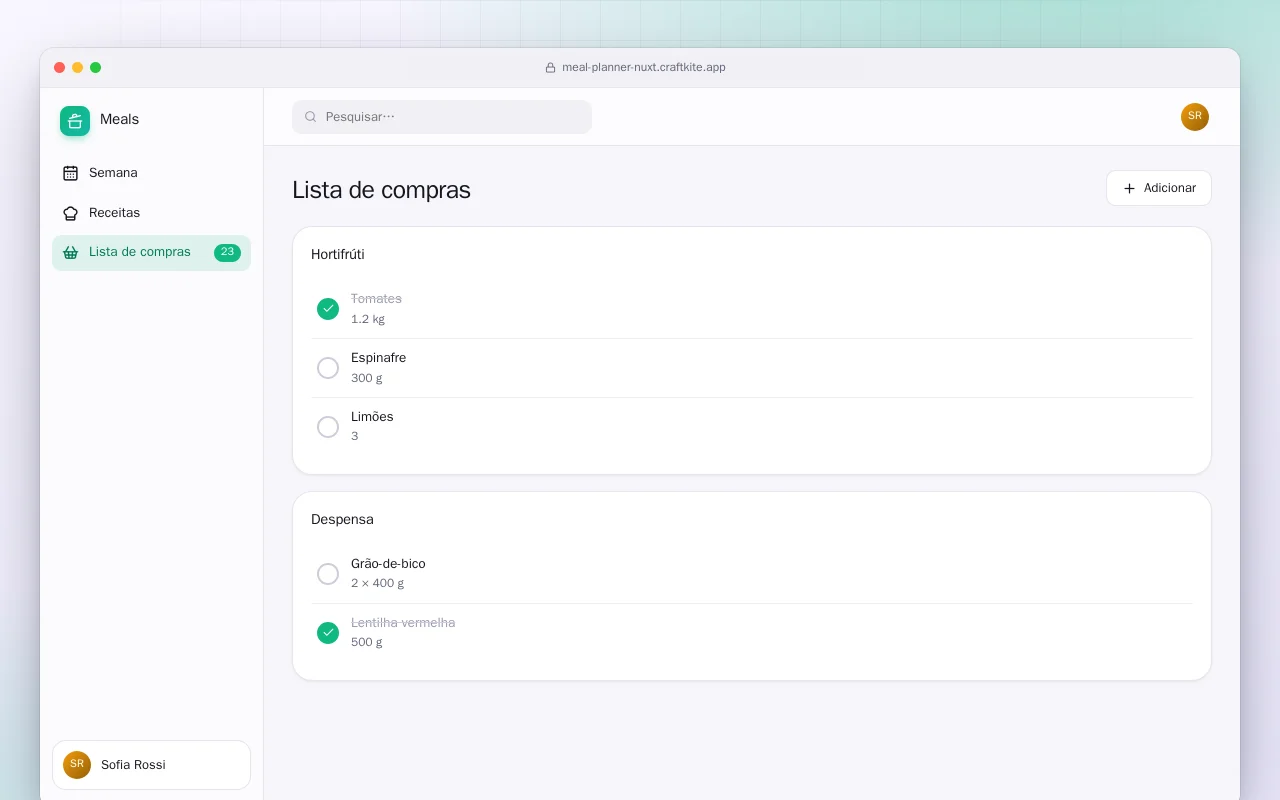1280x800 pixels.
Task: Click the 300 g quantity
Action: tap(367, 378)
